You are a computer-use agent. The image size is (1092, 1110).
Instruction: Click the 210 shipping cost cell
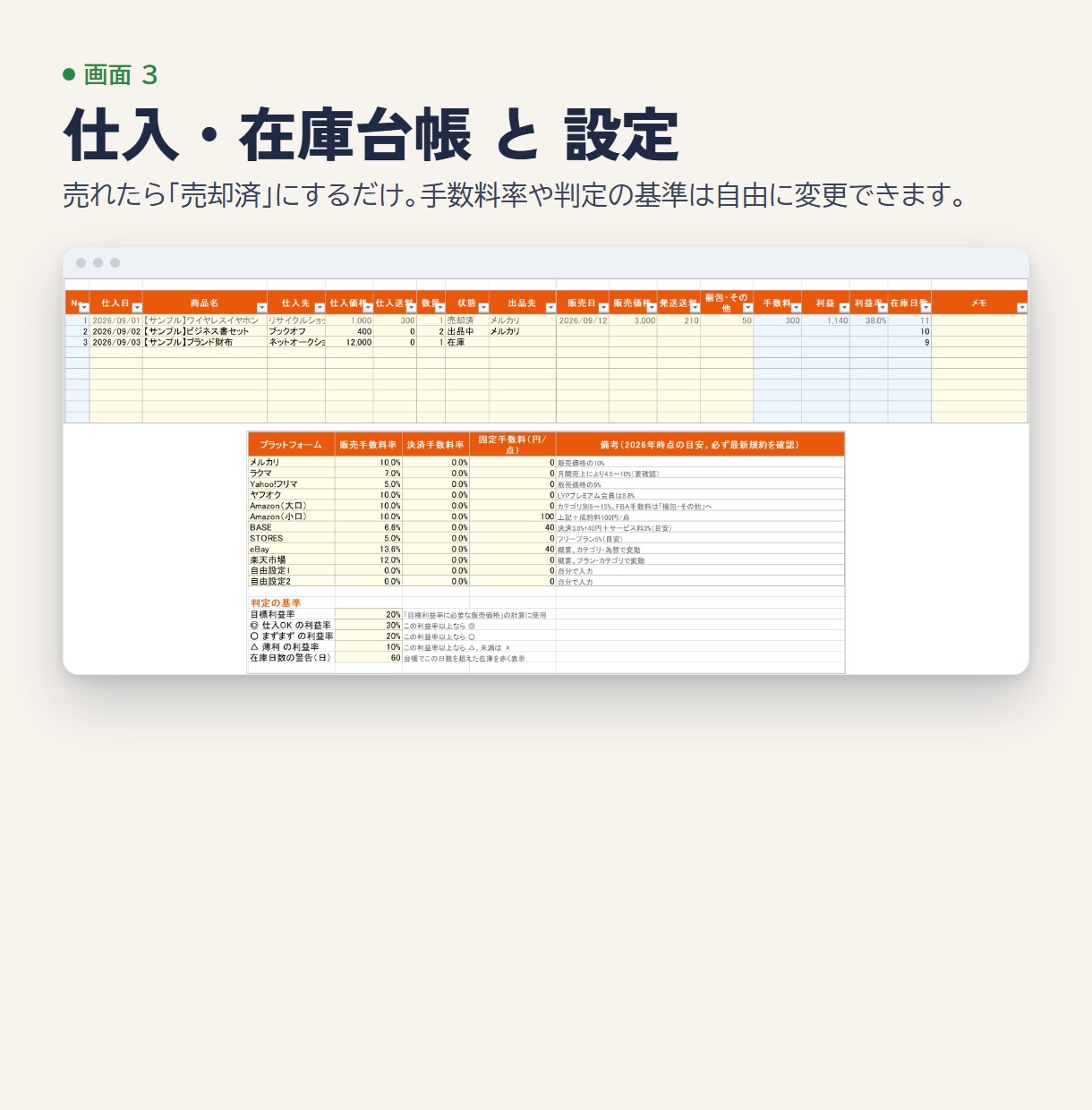678,320
